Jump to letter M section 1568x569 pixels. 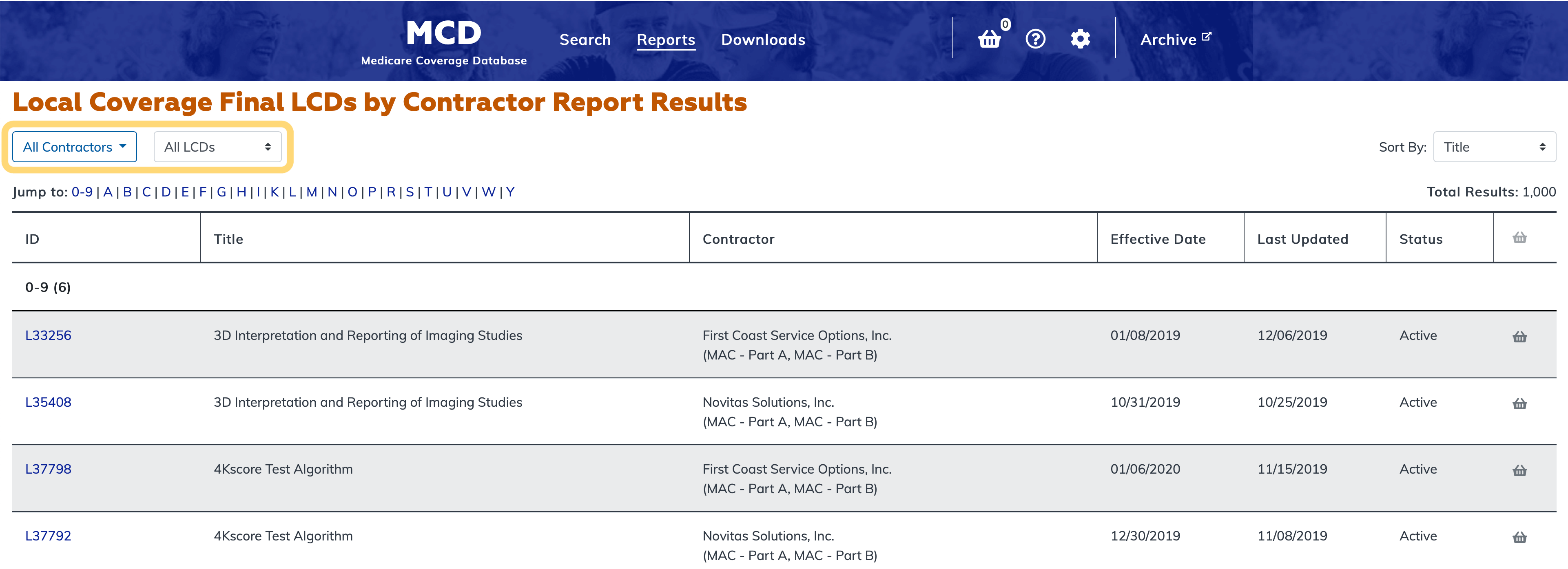(311, 192)
